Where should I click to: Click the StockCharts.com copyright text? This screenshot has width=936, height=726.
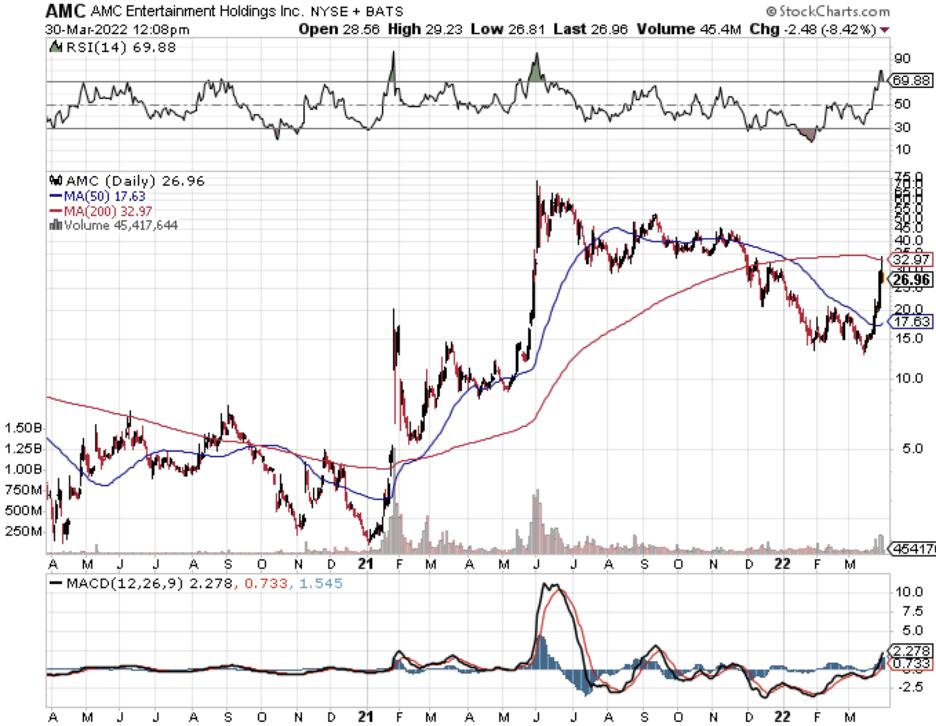[x=827, y=11]
